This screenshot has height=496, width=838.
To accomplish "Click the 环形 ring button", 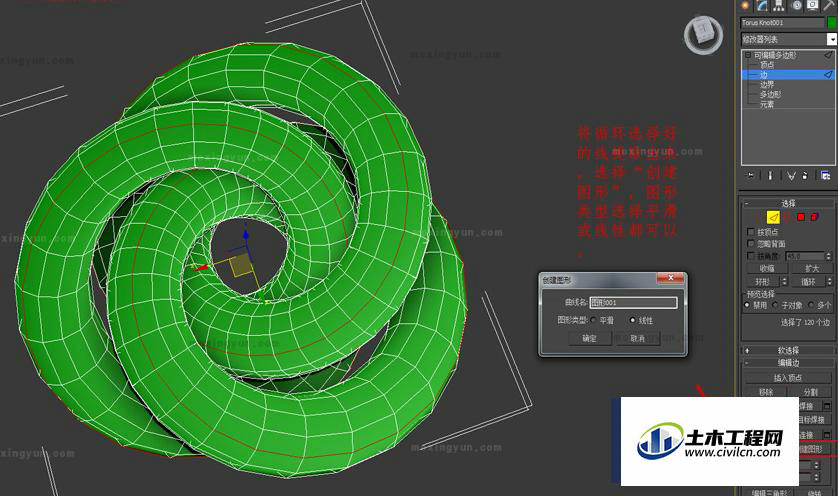I will coord(763,282).
